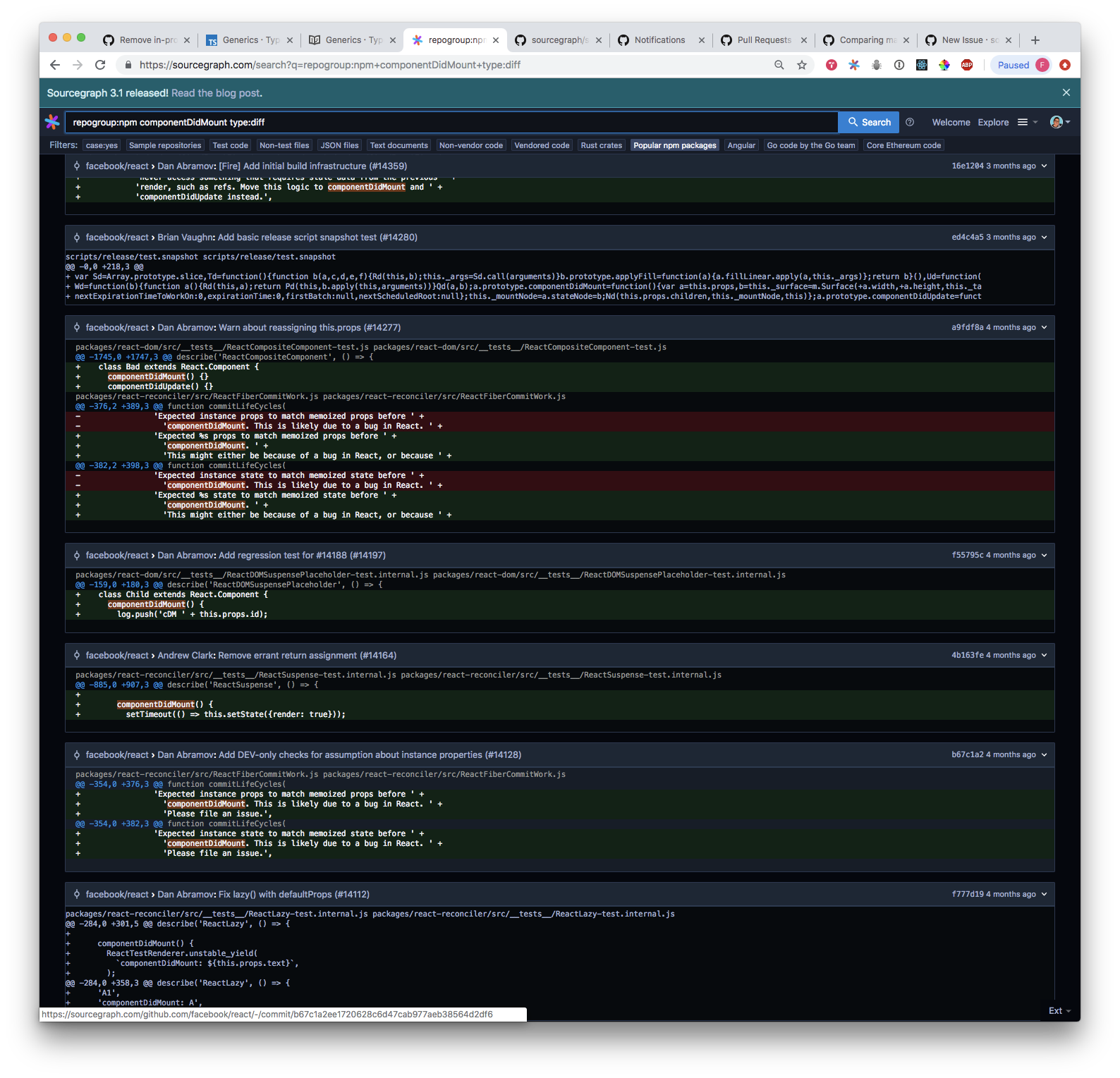1120x1078 pixels.
Task: Collapse the f55795c commit result
Action: [1044, 555]
